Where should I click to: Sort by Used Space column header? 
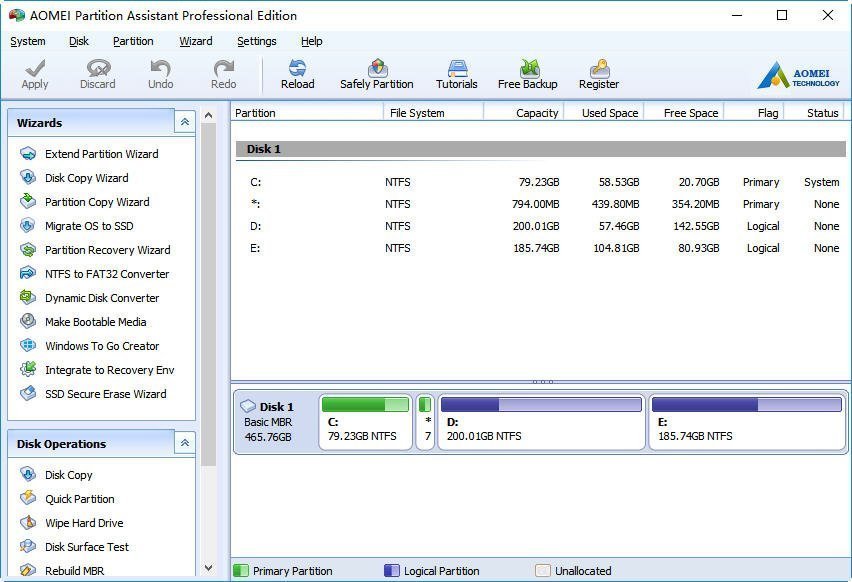(604, 112)
